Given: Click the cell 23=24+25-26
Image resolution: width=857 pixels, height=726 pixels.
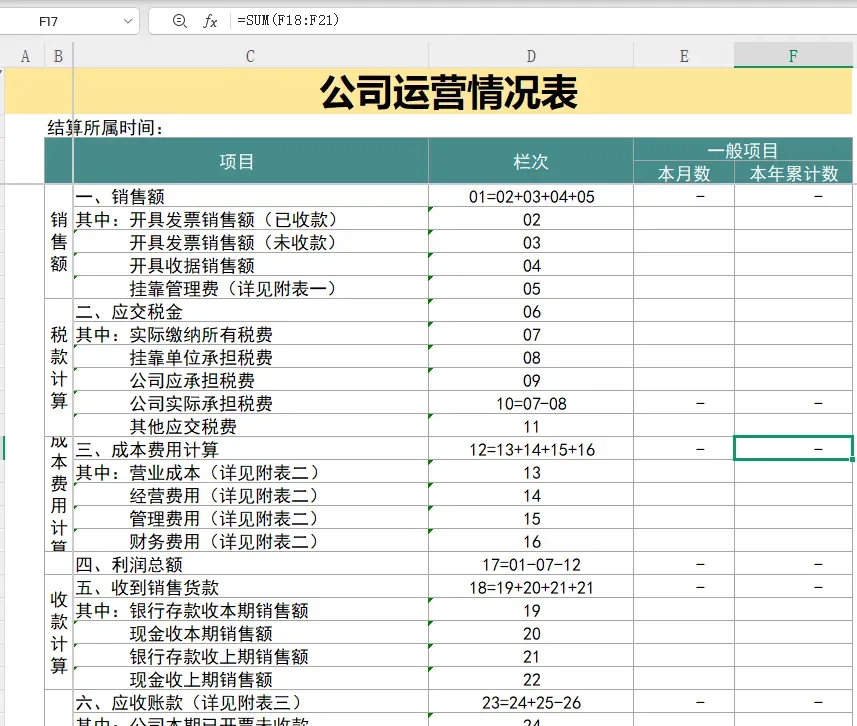Looking at the screenshot, I should click(x=531, y=701).
